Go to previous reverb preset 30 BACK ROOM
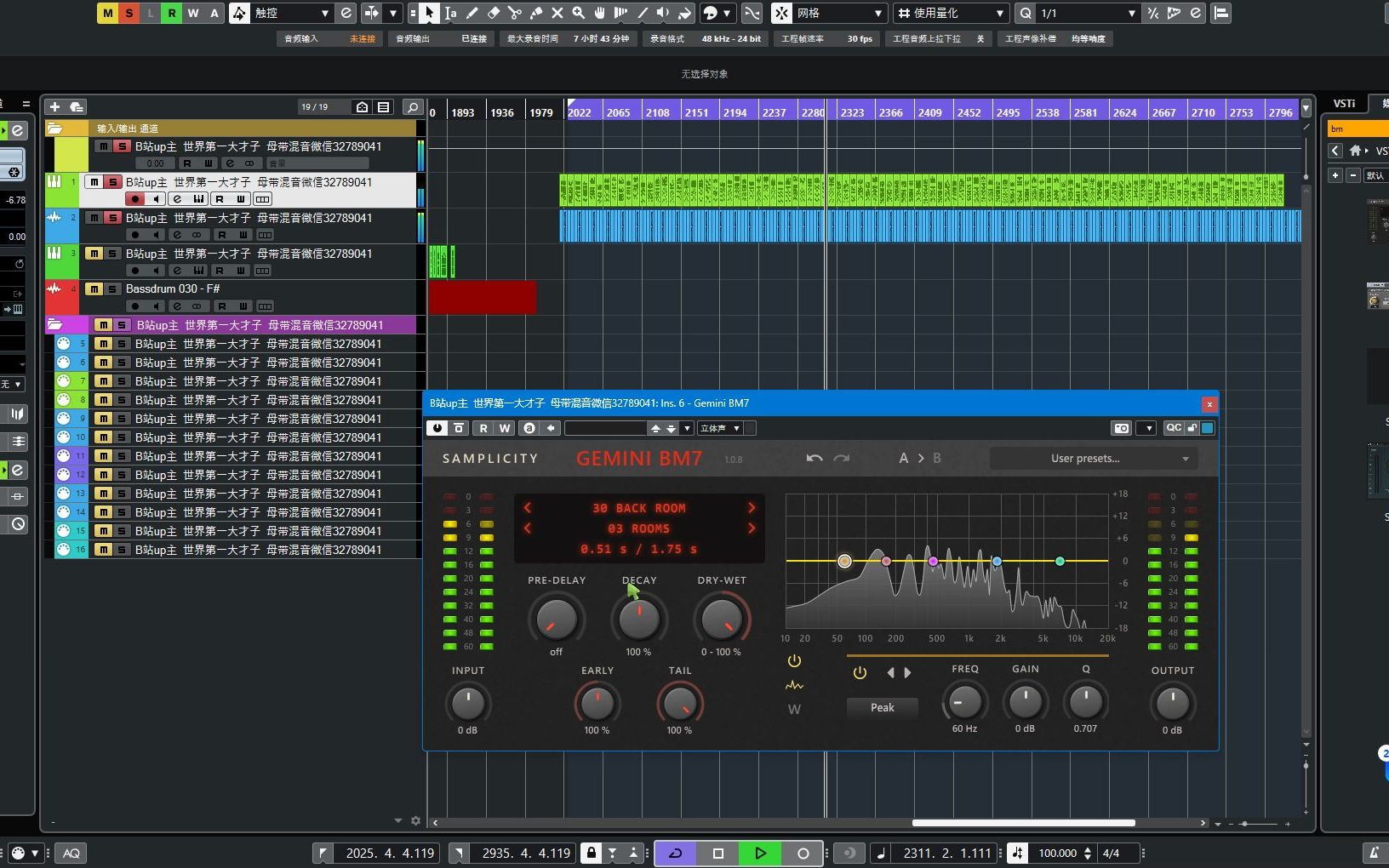The height and width of the screenshot is (868, 1389). pos(528,508)
